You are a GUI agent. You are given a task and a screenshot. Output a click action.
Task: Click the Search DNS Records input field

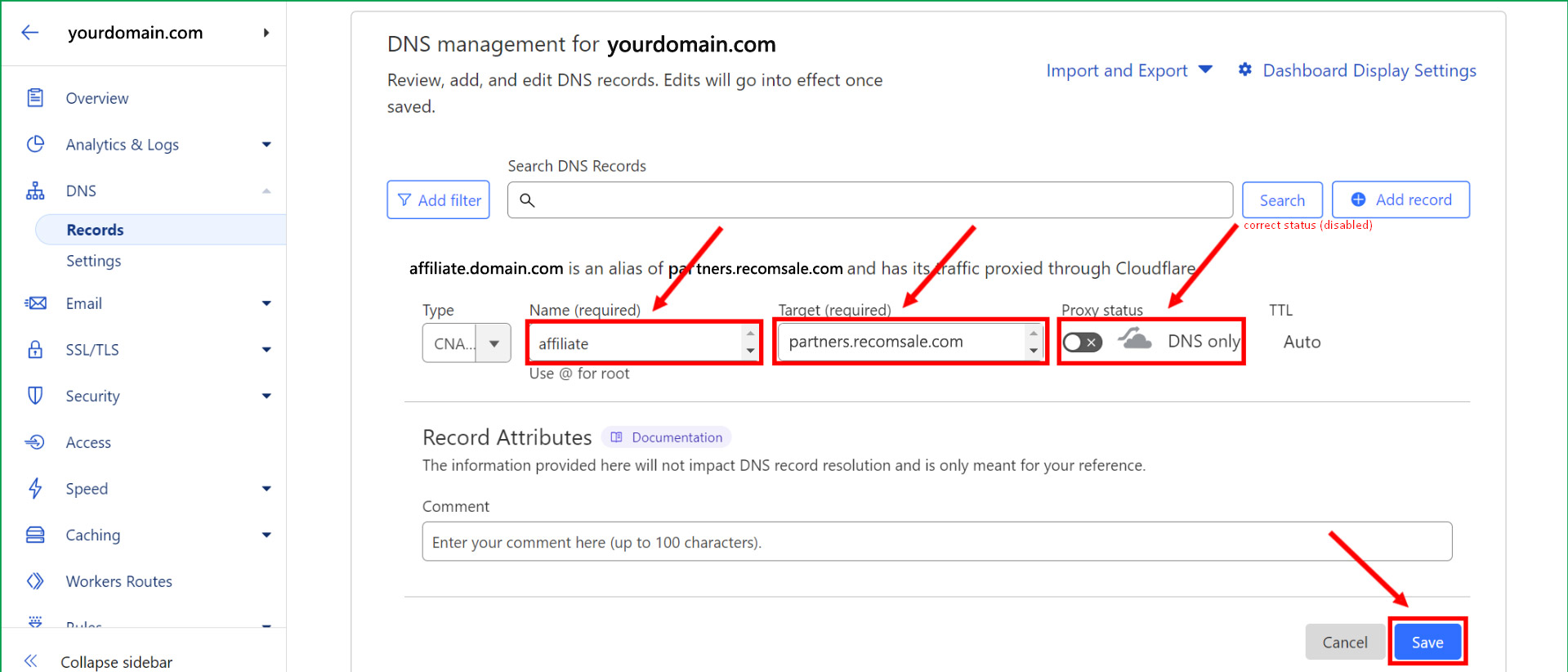869,200
